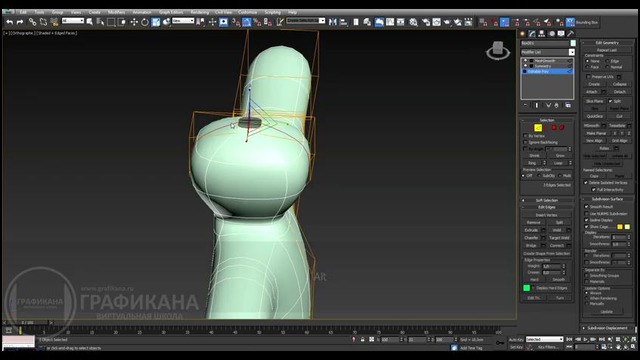This screenshot has height=360, width=640.
Task: Click Create Shape From Selection button
Action: click(547, 253)
